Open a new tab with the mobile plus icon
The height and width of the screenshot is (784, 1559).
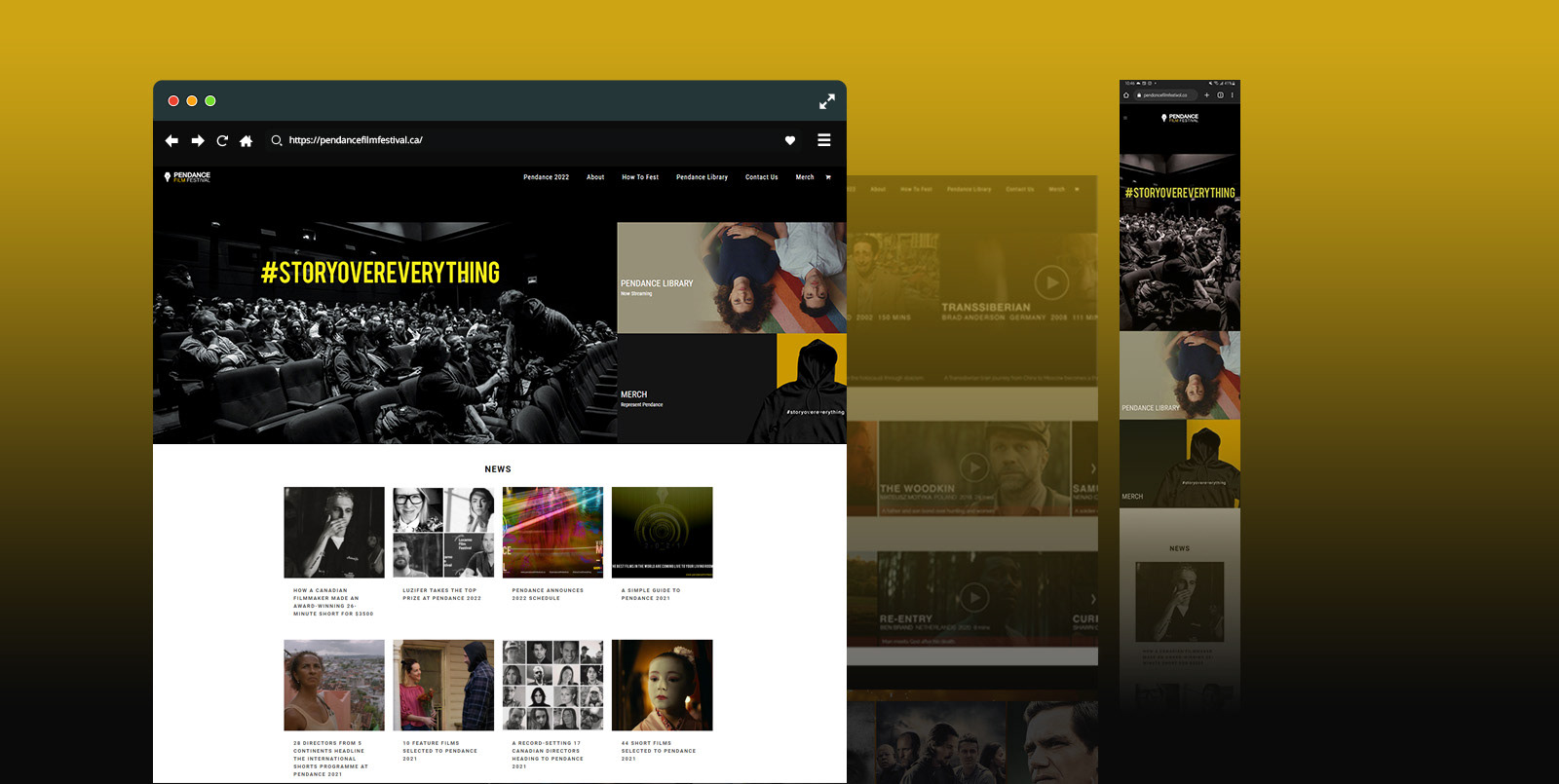[1206, 95]
